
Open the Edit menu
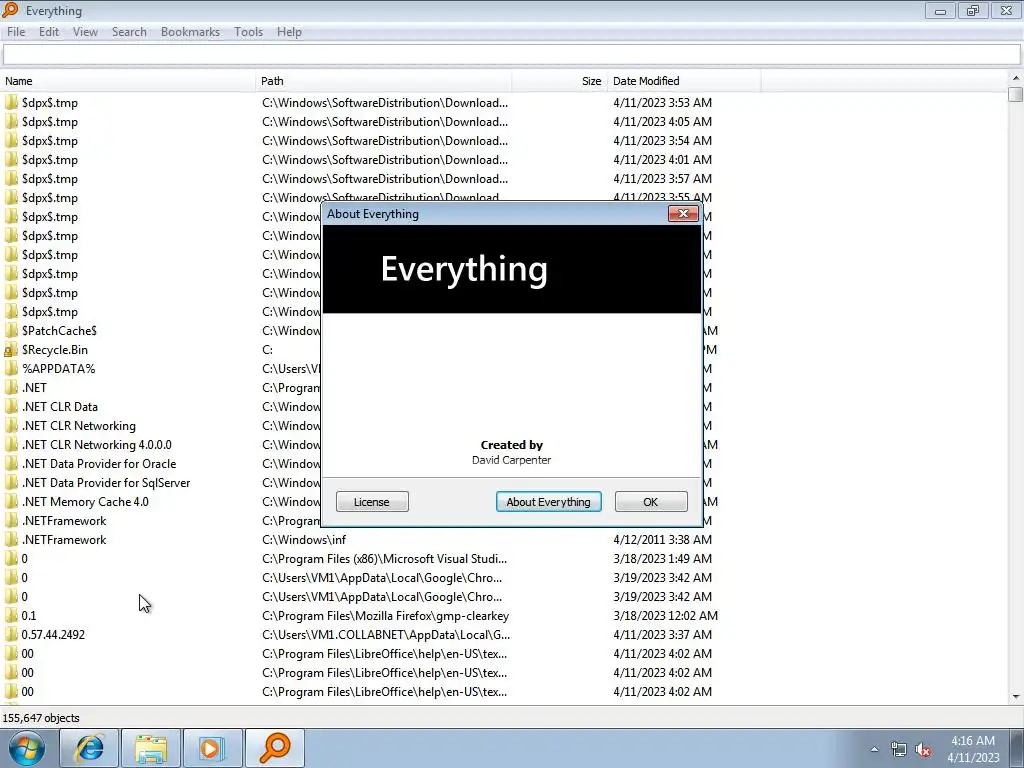48,32
